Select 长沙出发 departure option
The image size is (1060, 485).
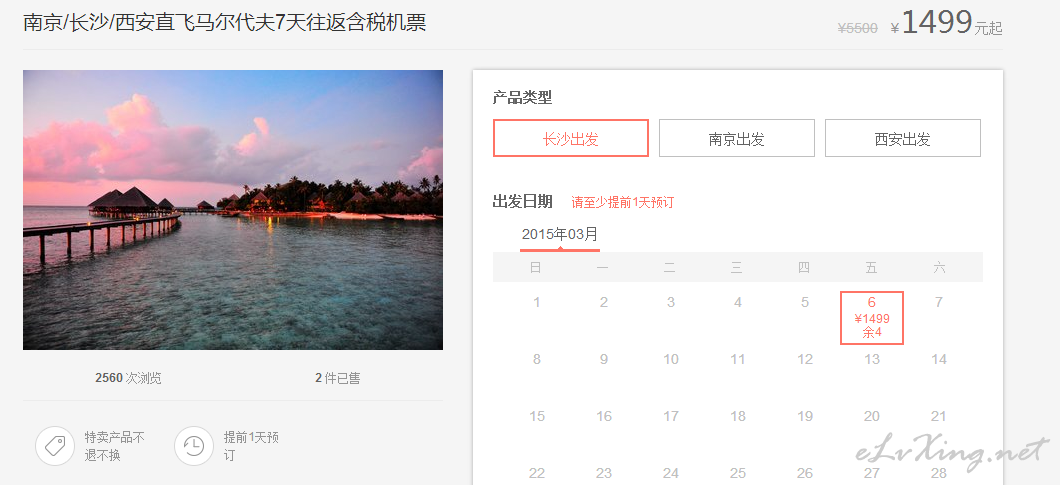point(571,138)
